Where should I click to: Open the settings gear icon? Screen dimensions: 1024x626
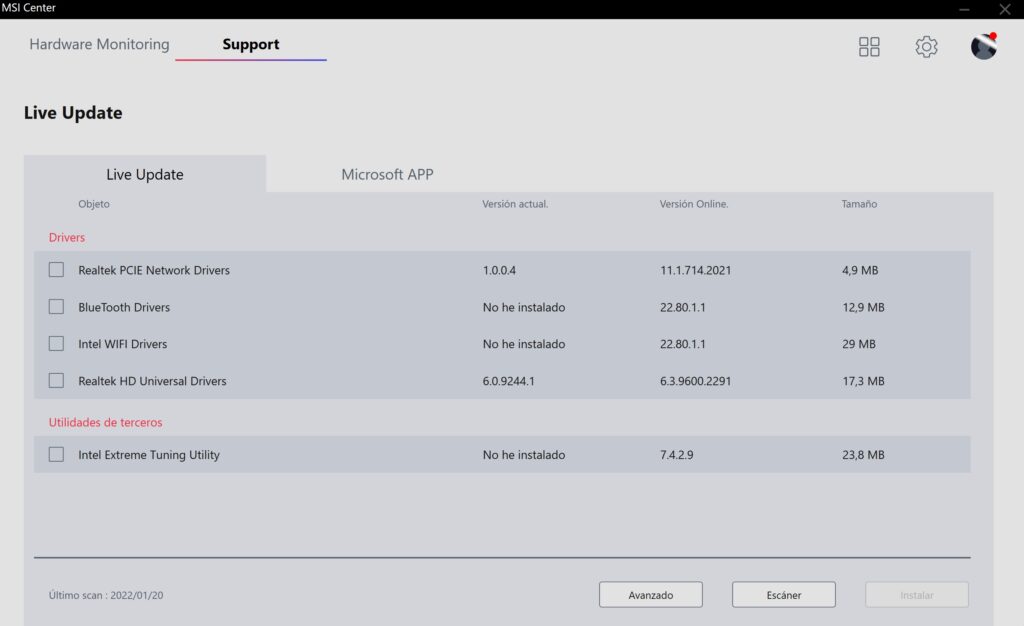click(x=926, y=46)
